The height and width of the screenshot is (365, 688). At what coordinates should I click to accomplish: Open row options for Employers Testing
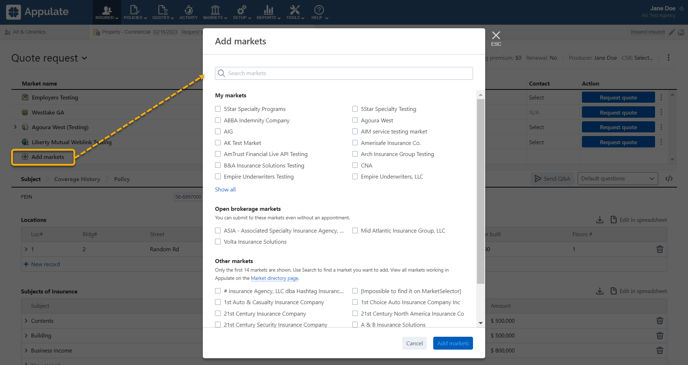[x=661, y=97]
